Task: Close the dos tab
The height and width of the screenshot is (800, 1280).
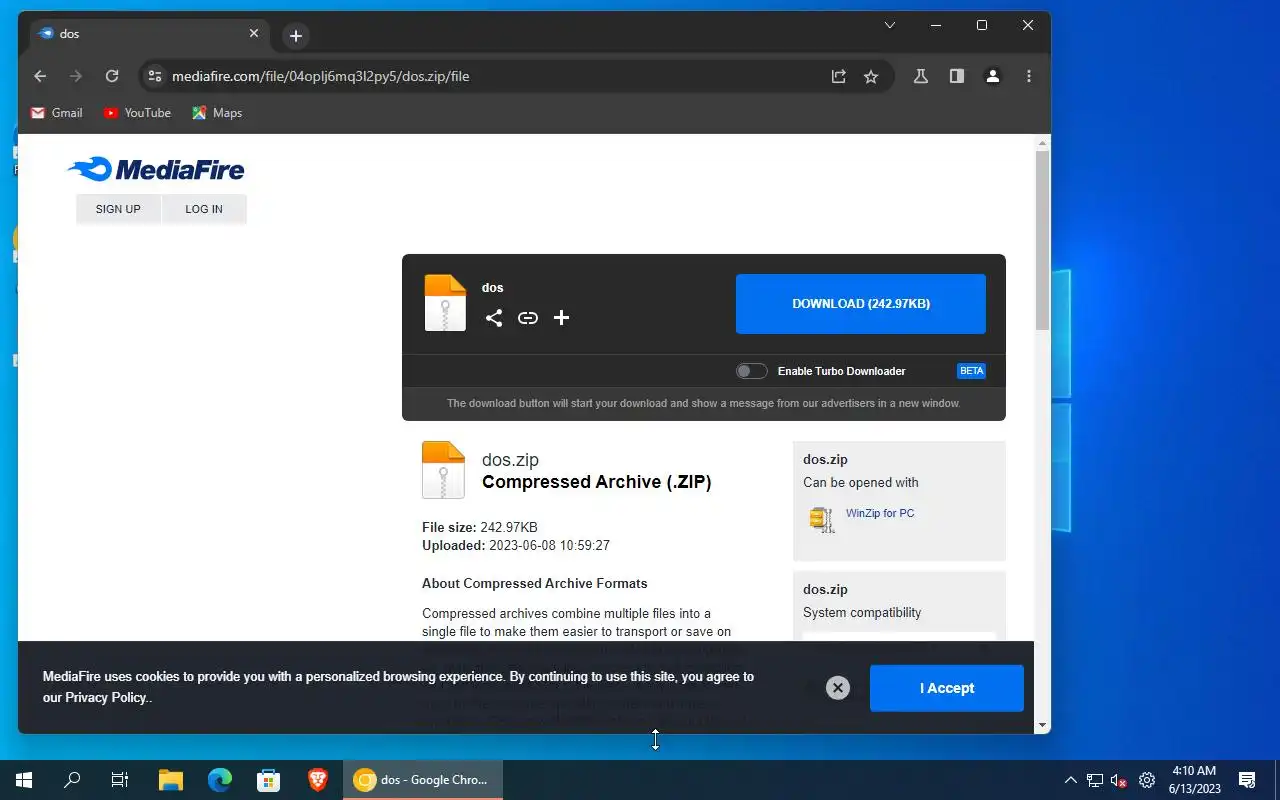Action: 254,33
